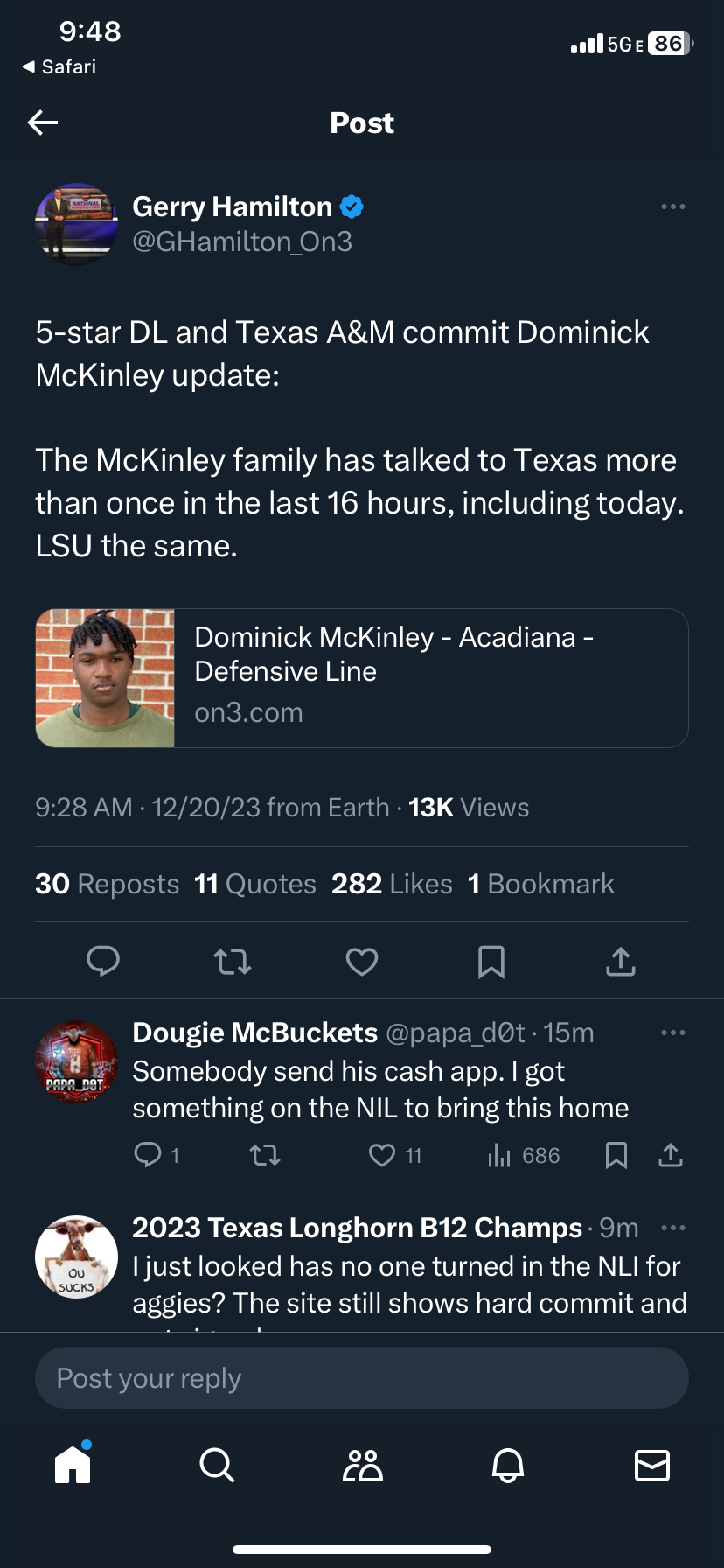This screenshot has height=1568, width=724.
Task: Open more options on Dougie McBuckets reply
Action: click(x=672, y=1032)
